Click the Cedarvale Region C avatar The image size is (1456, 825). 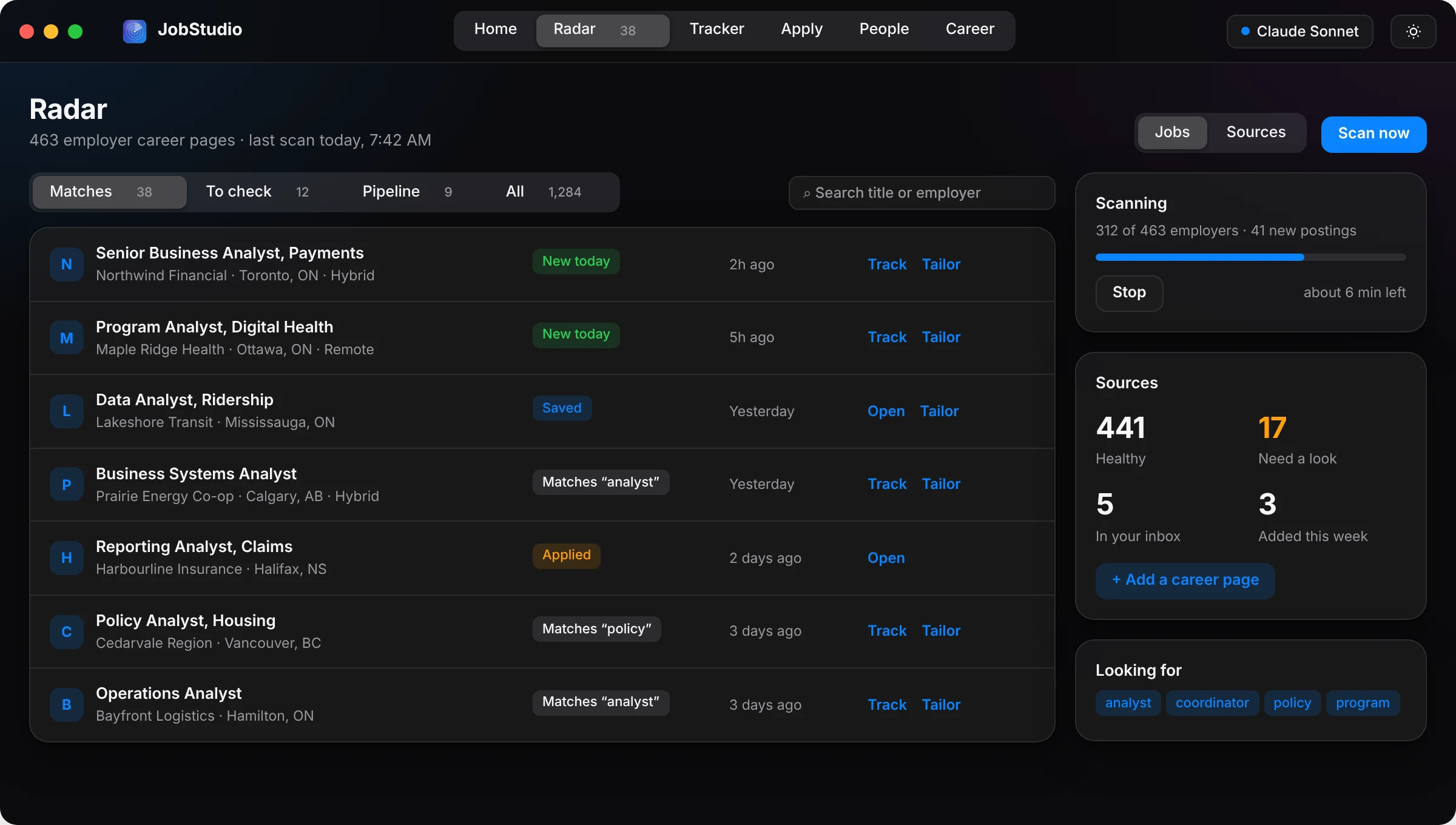point(67,631)
